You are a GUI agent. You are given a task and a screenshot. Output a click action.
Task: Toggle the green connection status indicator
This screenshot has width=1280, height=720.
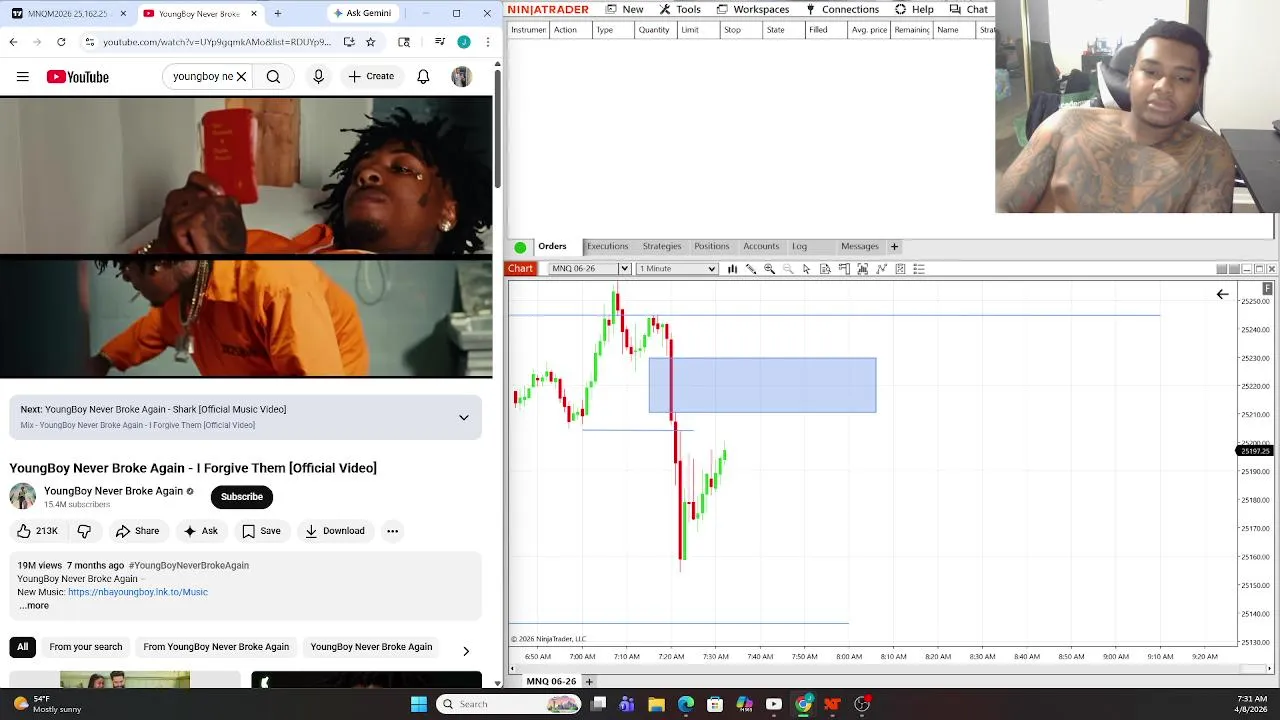pos(520,247)
